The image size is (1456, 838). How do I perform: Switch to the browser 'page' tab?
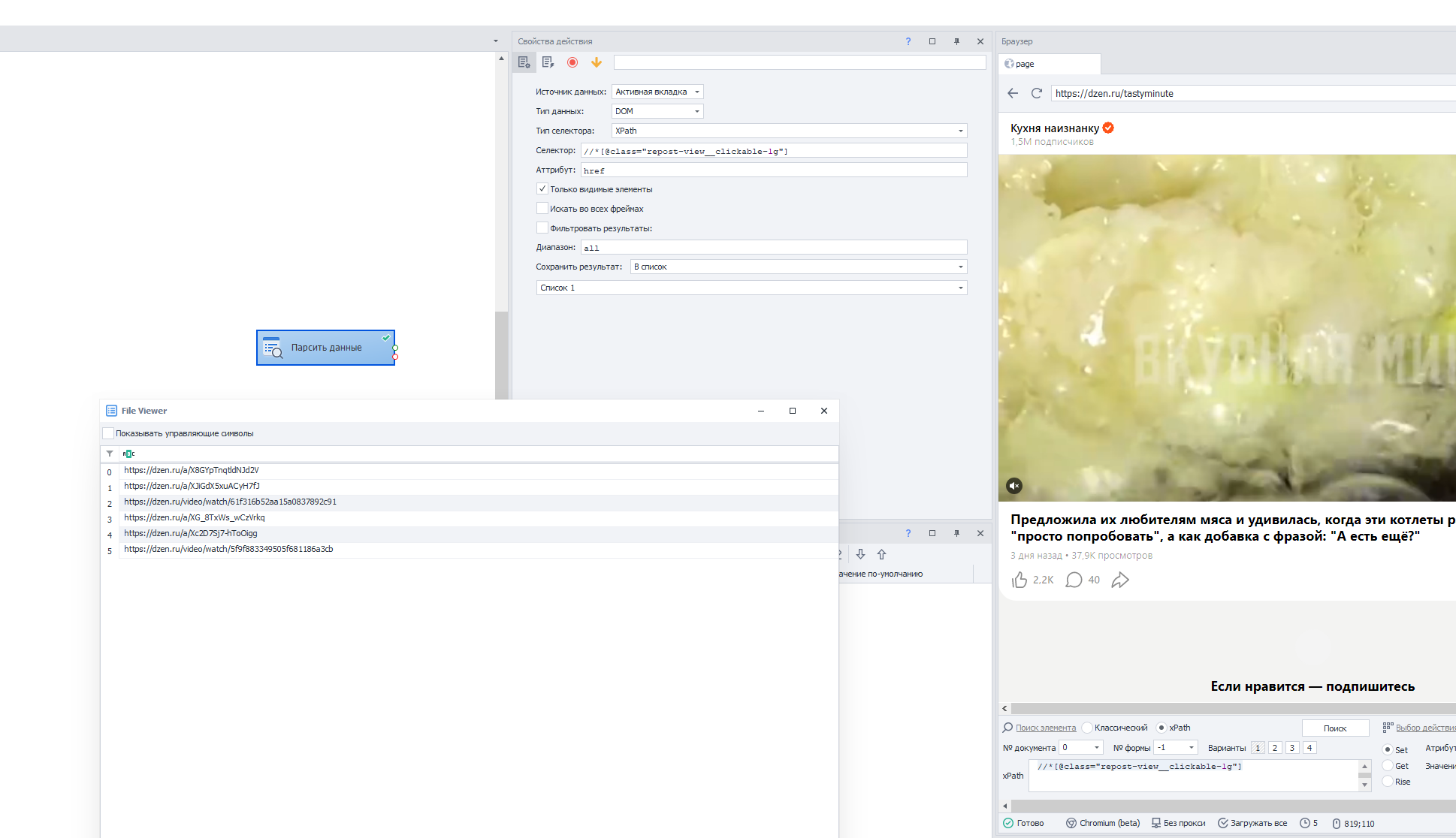pyautogui.click(x=1050, y=64)
